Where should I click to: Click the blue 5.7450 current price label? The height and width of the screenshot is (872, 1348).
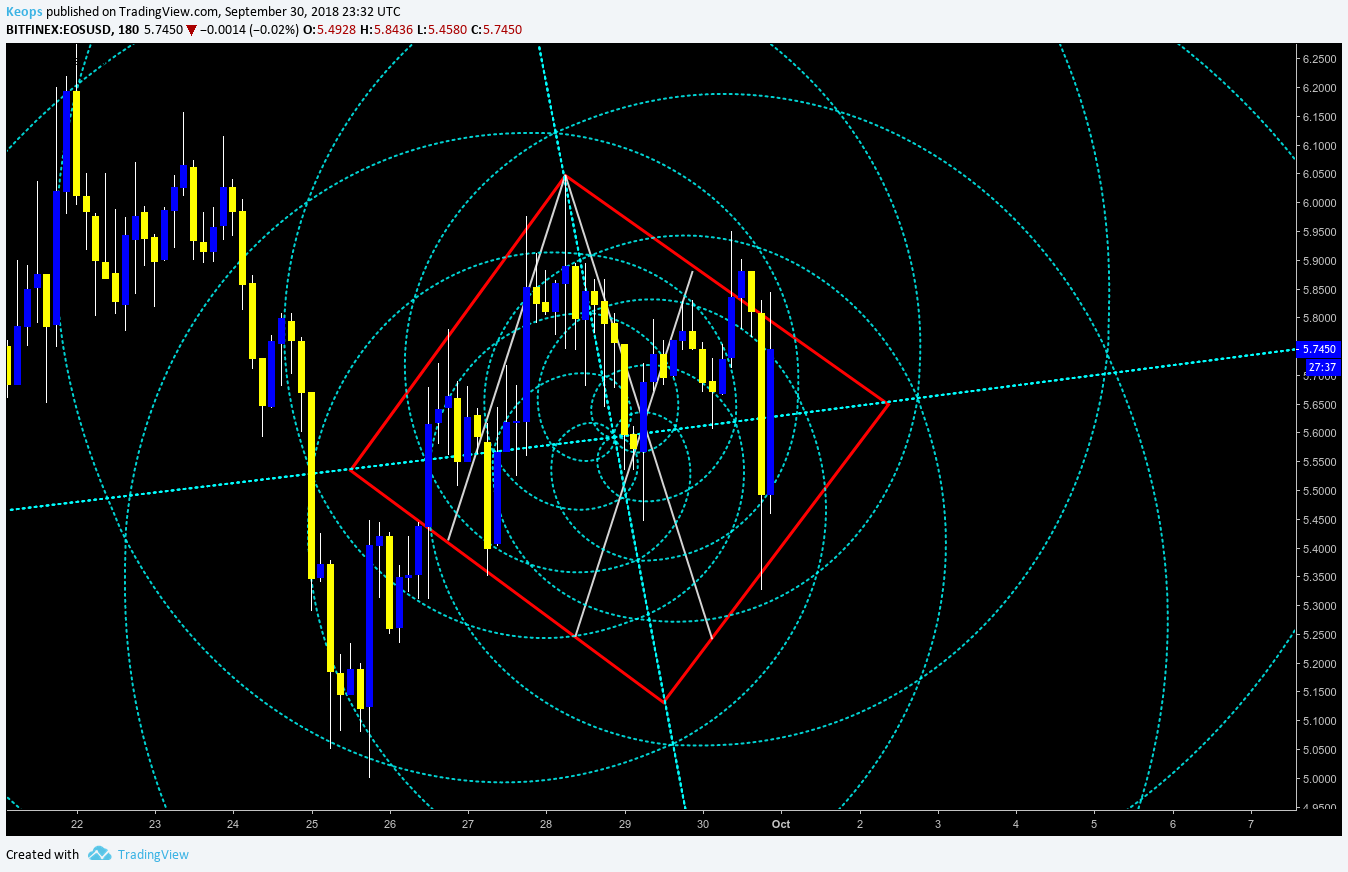click(1321, 349)
